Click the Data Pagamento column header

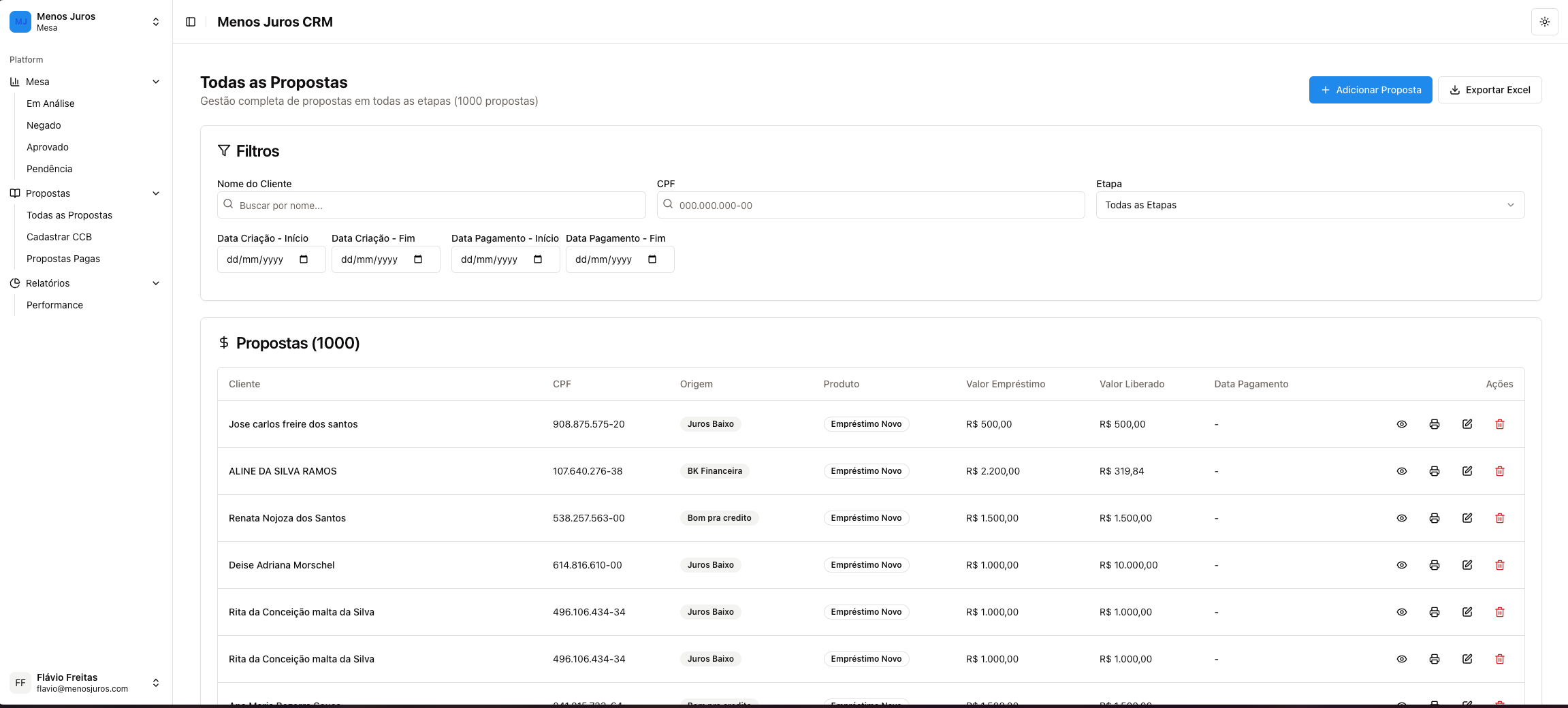pos(1251,384)
